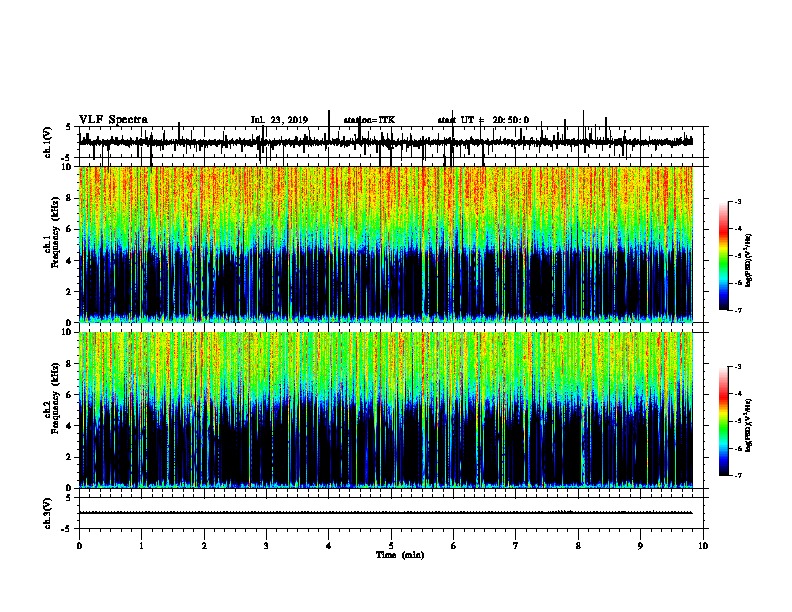Click the "Time (min)" x-axis label
792x612 pixels.
400,555
